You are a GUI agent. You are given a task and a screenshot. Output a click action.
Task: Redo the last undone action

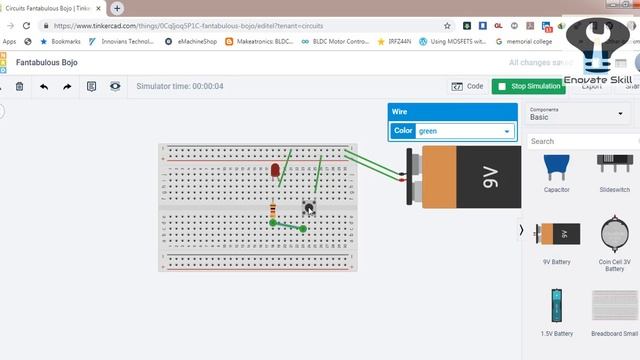coord(67,87)
